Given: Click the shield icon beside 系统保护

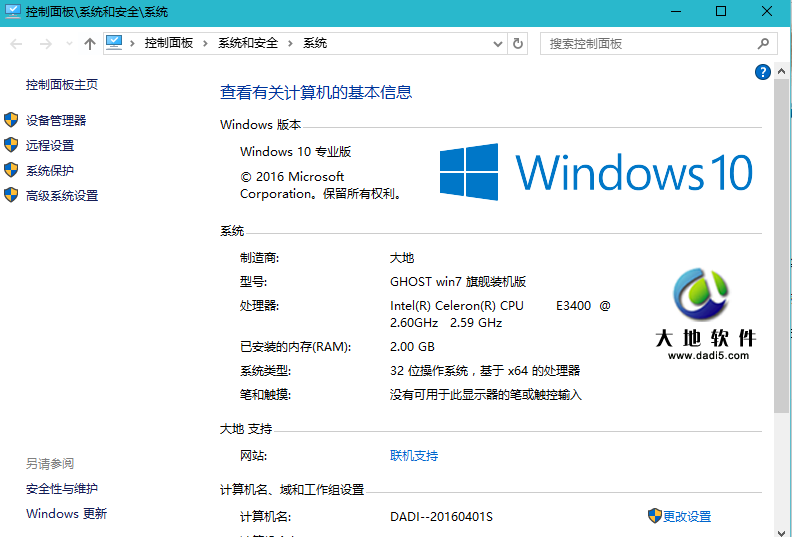Looking at the screenshot, I should point(11,170).
